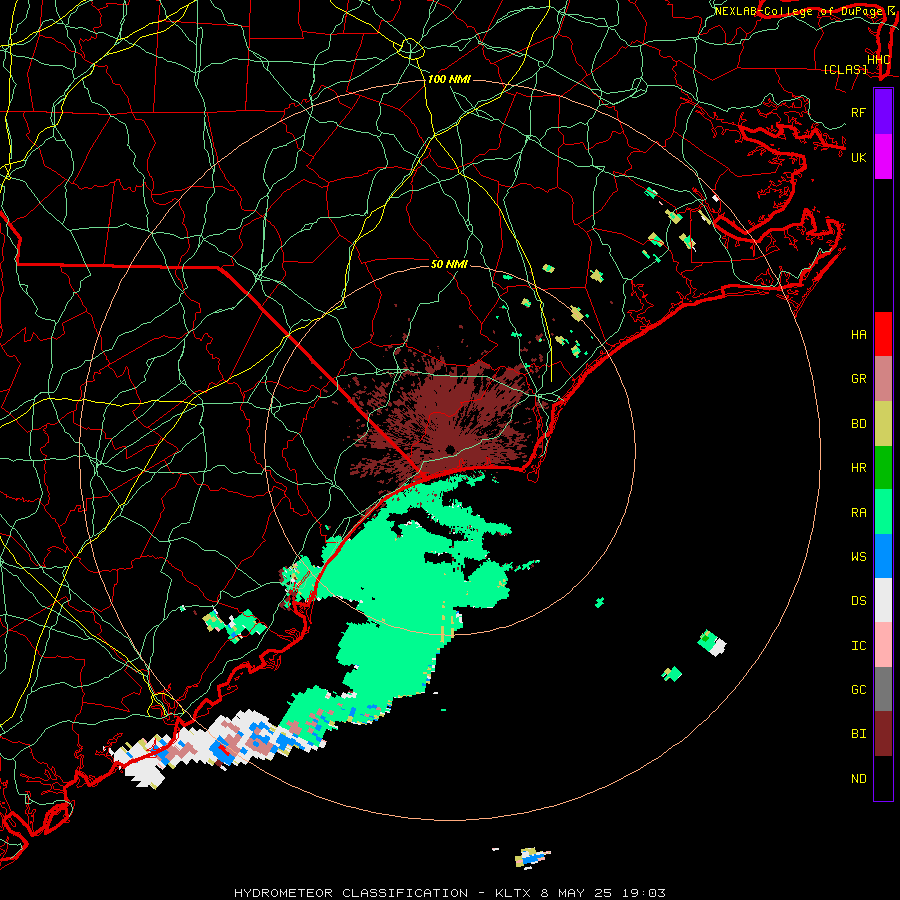Screen dimensions: 900x900
Task: Click the UK legend label
Action: pos(858,158)
